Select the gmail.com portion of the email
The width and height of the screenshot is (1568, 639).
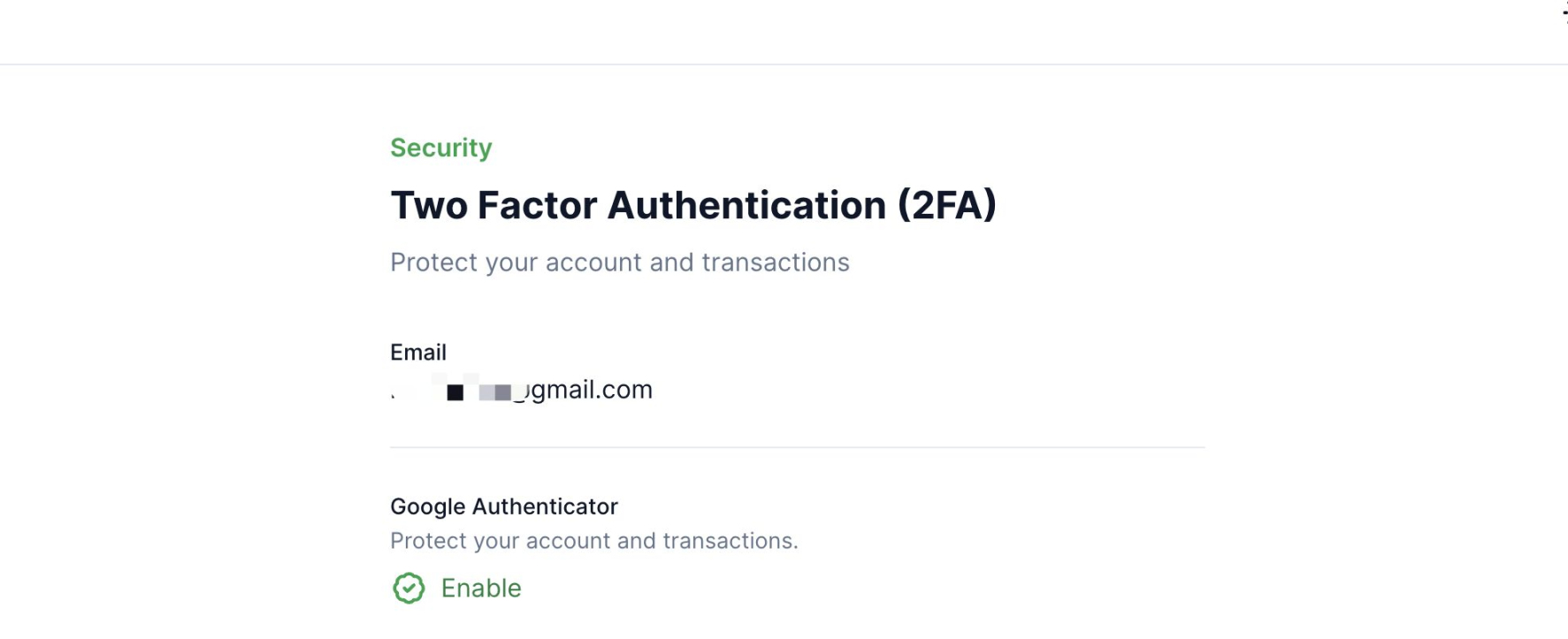click(x=592, y=390)
